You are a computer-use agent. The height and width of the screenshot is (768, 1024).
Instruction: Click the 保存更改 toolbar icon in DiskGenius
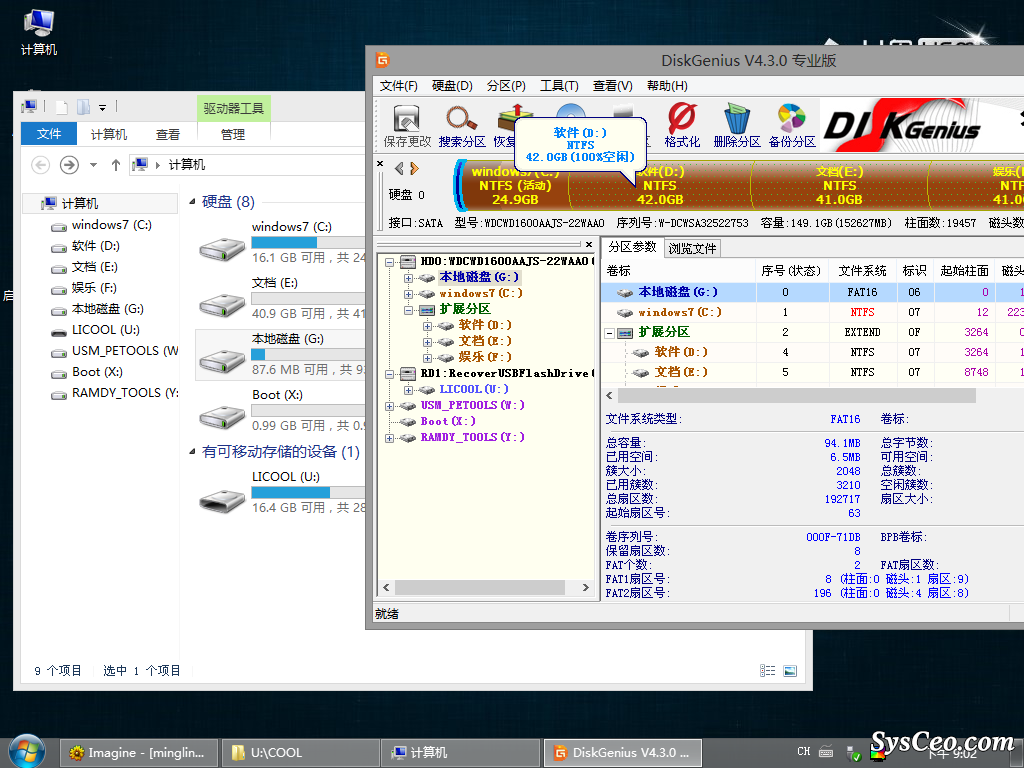pyautogui.click(x=407, y=125)
